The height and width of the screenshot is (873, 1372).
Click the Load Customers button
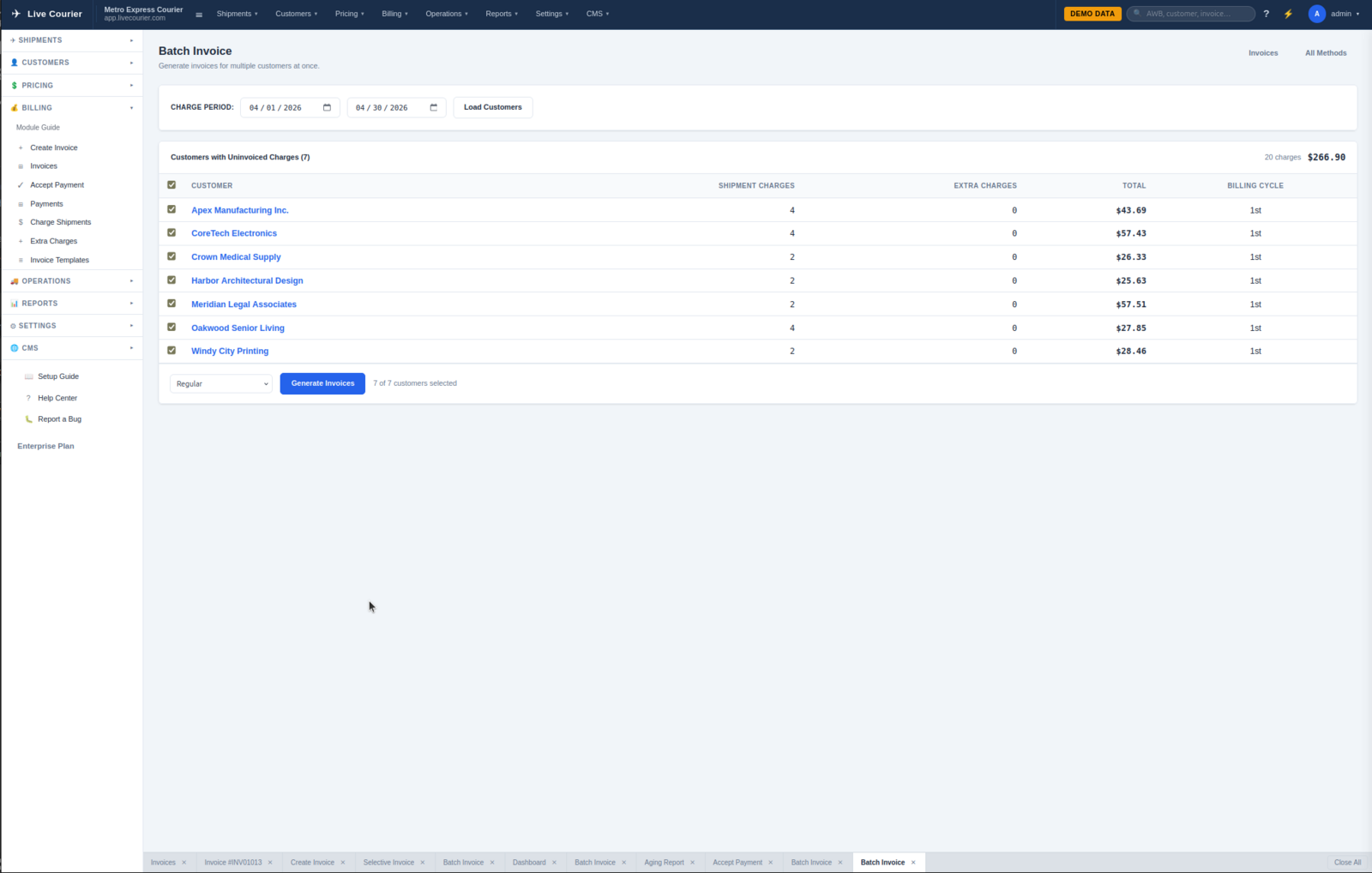(492, 107)
